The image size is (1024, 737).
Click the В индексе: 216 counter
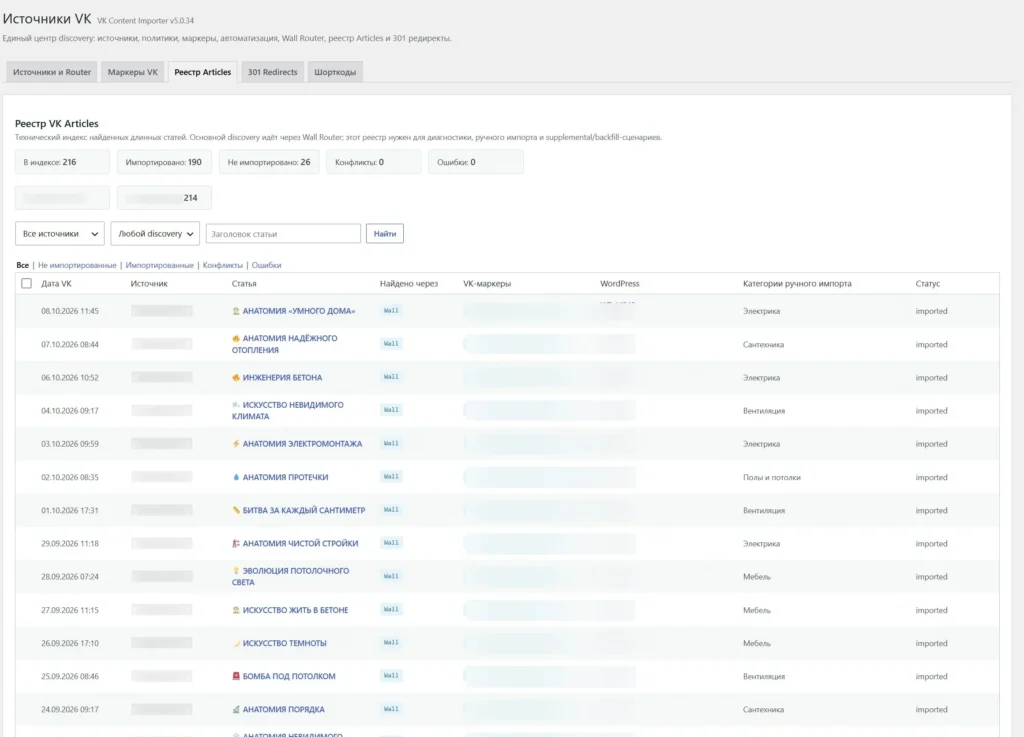(62, 162)
